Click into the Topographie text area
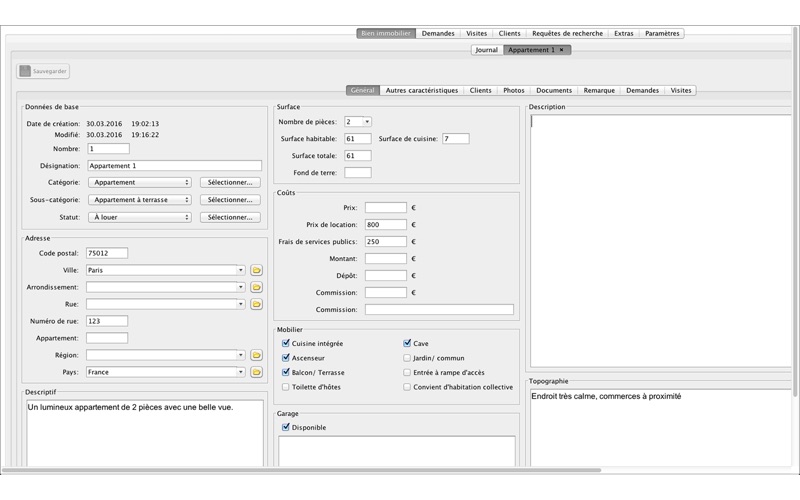 click(661, 428)
